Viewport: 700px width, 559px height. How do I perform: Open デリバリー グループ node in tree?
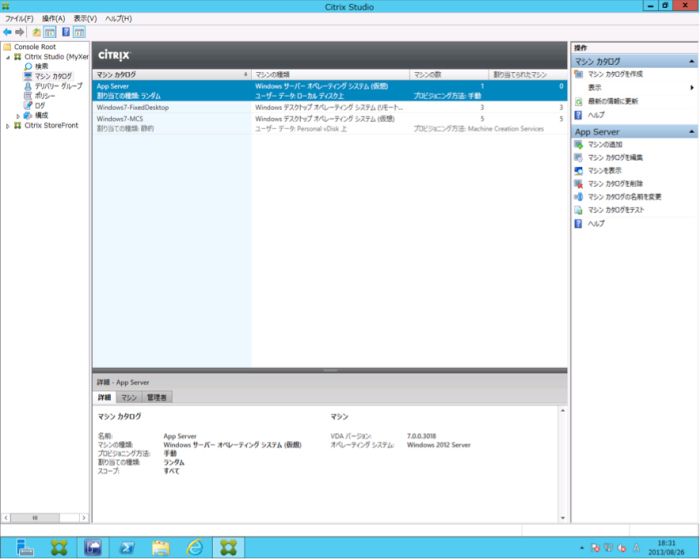[58, 86]
